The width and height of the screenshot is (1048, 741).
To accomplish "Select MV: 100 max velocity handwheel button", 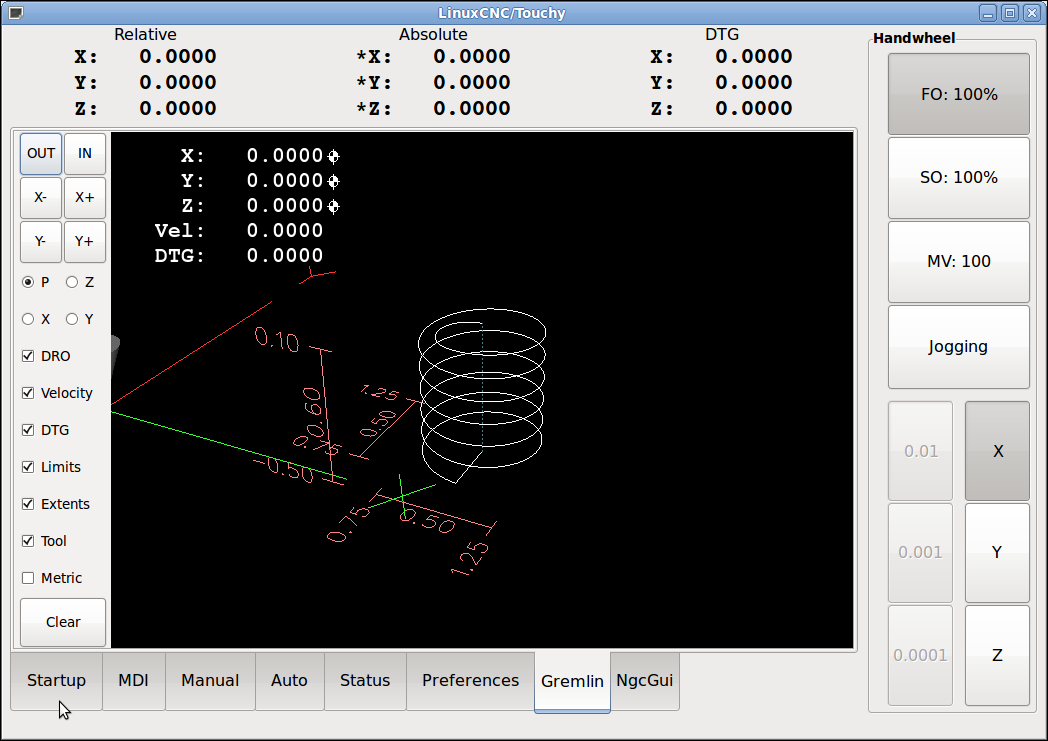I will coord(959,262).
